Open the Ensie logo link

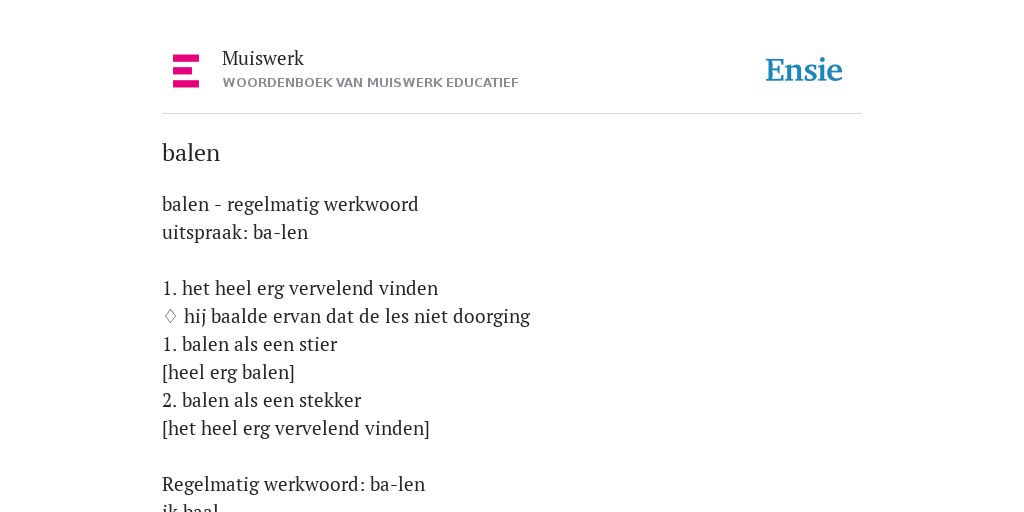click(x=804, y=70)
